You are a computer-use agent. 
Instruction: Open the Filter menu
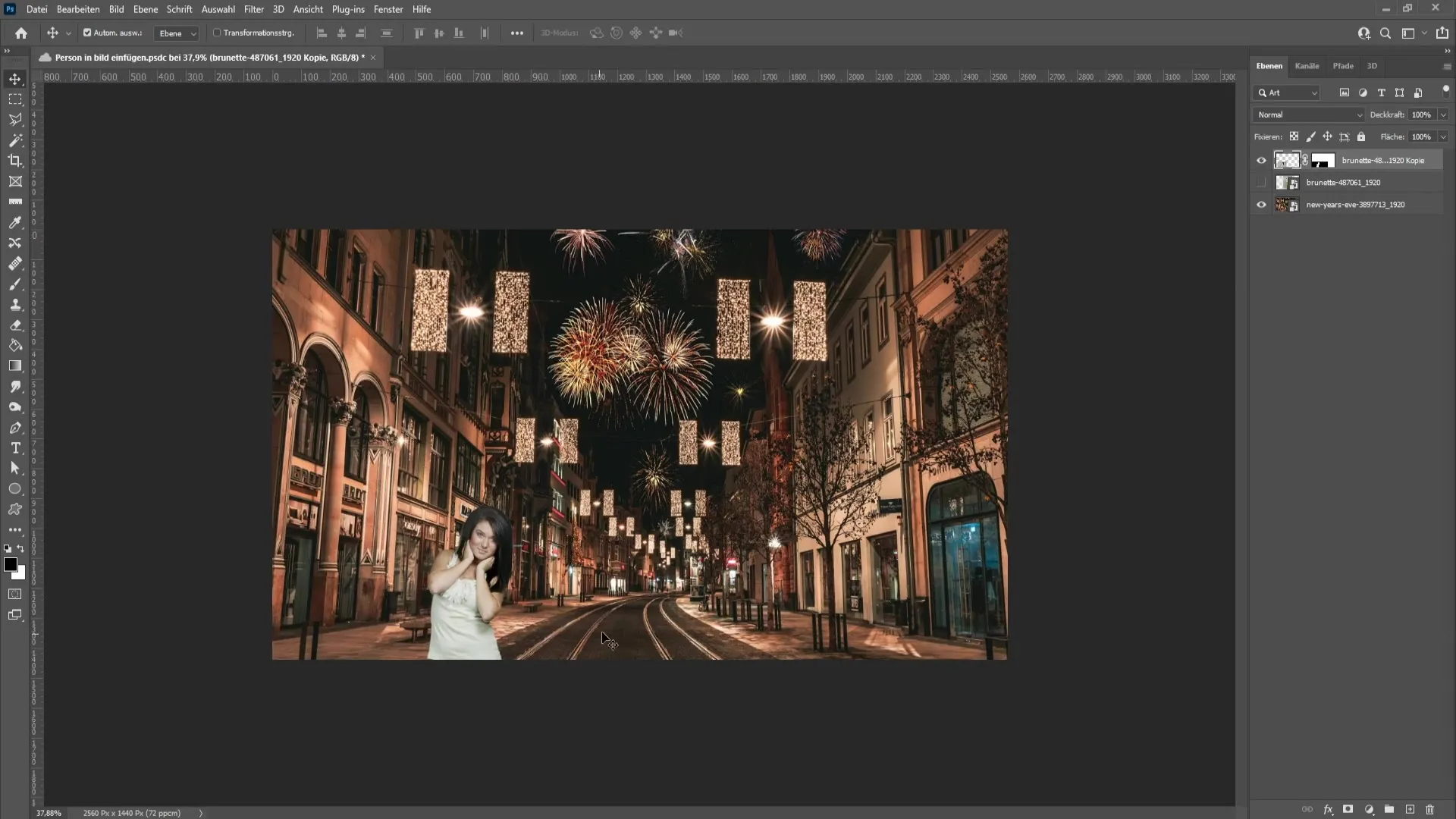[254, 9]
